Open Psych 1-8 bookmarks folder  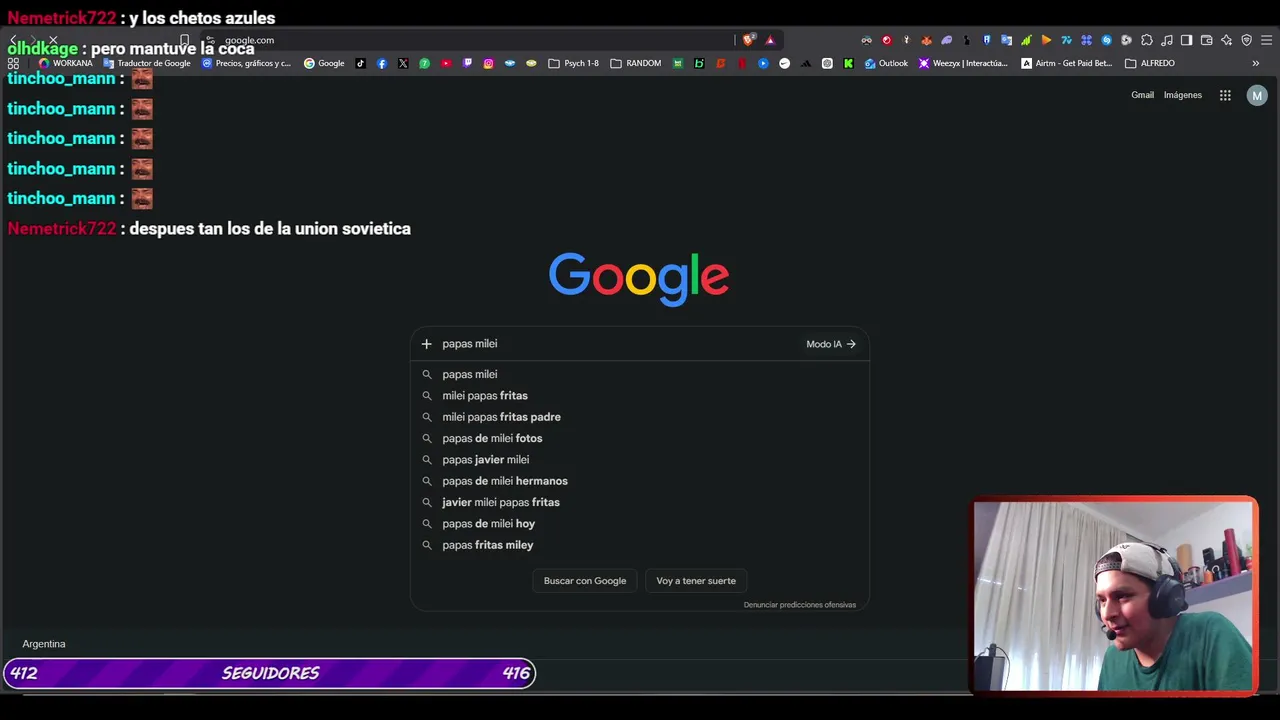coord(573,63)
